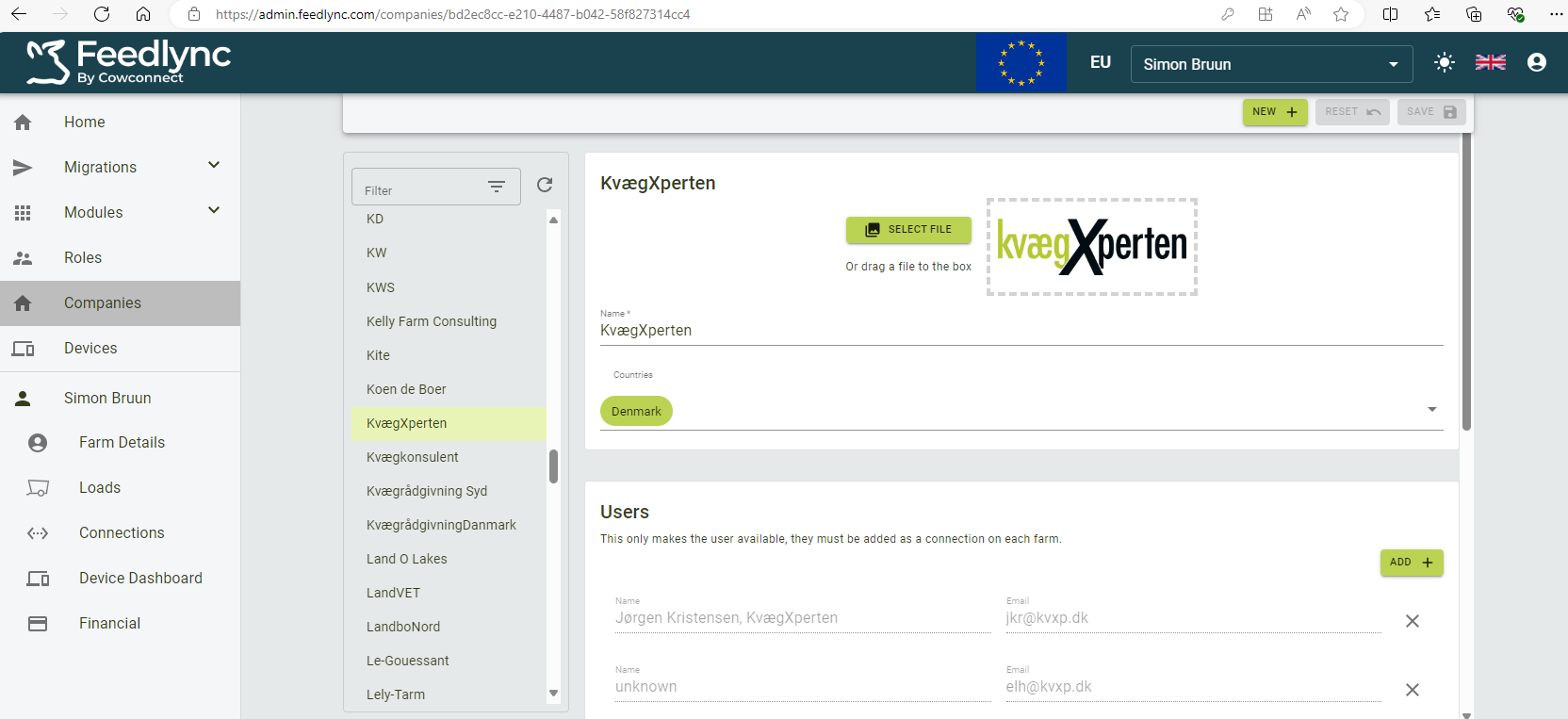
Task: Toggle the read aloud icon
Action: pyautogui.click(x=1303, y=14)
